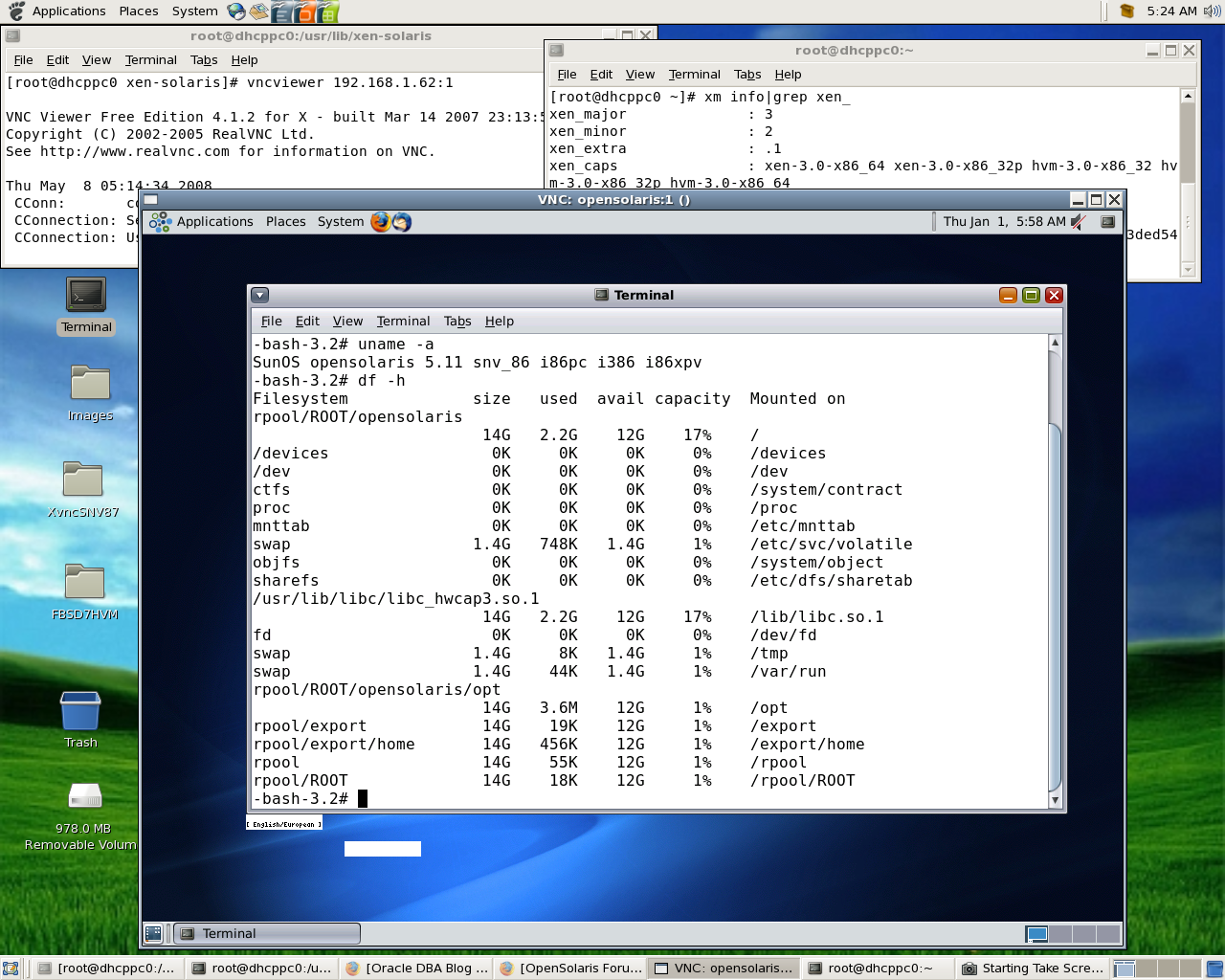Select second workspace in host workspace switcher
Image resolution: width=1225 pixels, height=980 pixels.
[x=1147, y=969]
